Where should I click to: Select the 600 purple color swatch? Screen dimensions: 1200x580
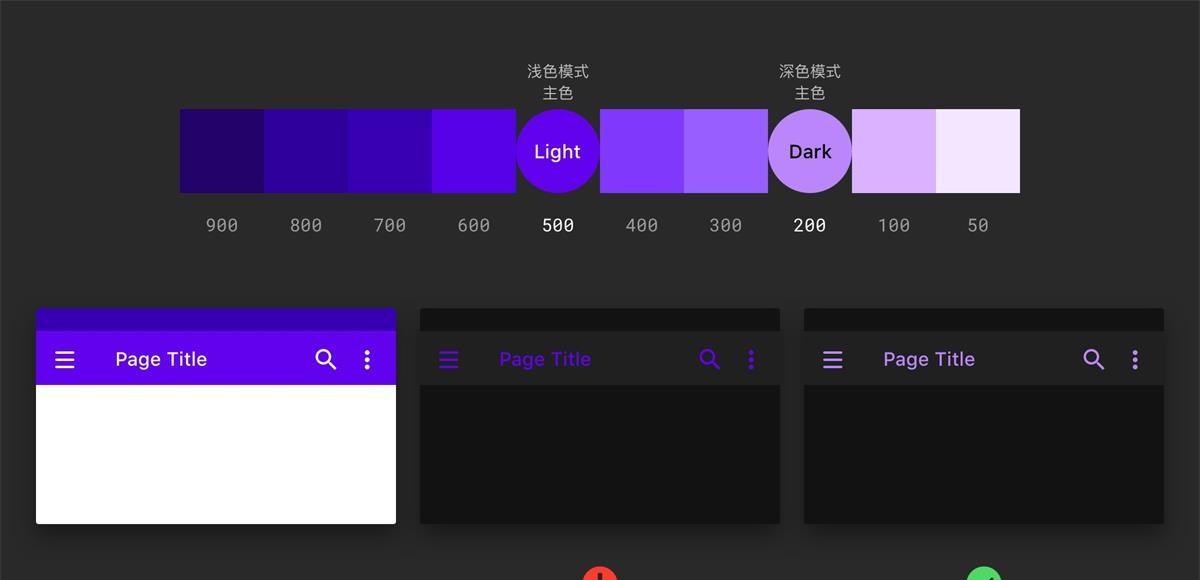[x=474, y=151]
